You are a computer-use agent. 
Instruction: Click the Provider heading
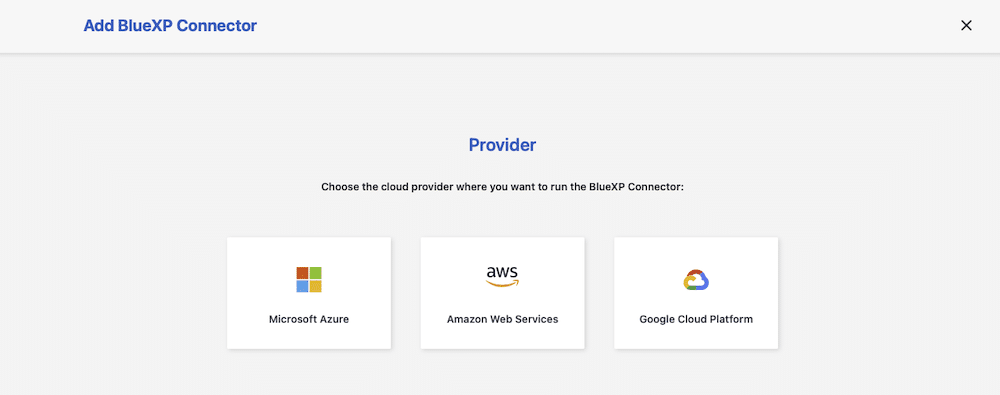[x=503, y=145]
